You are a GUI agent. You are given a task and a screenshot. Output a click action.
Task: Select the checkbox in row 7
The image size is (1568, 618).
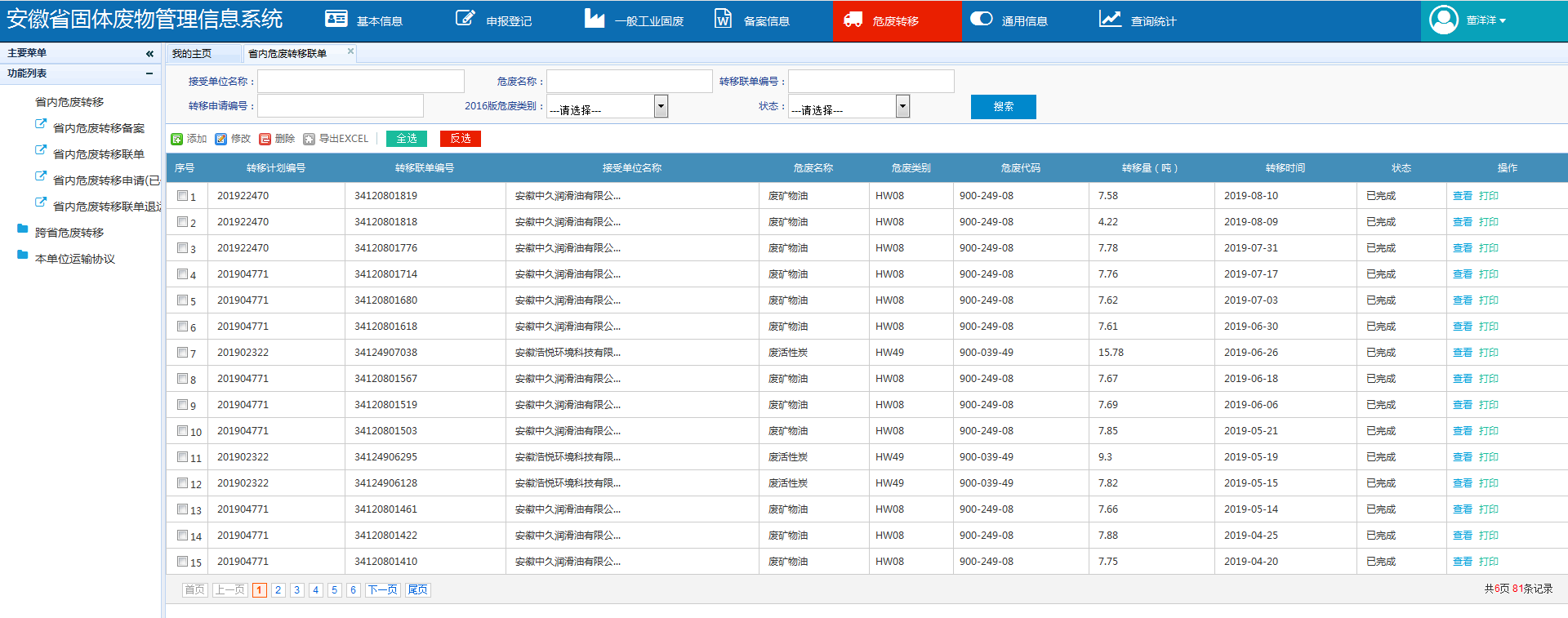click(183, 353)
